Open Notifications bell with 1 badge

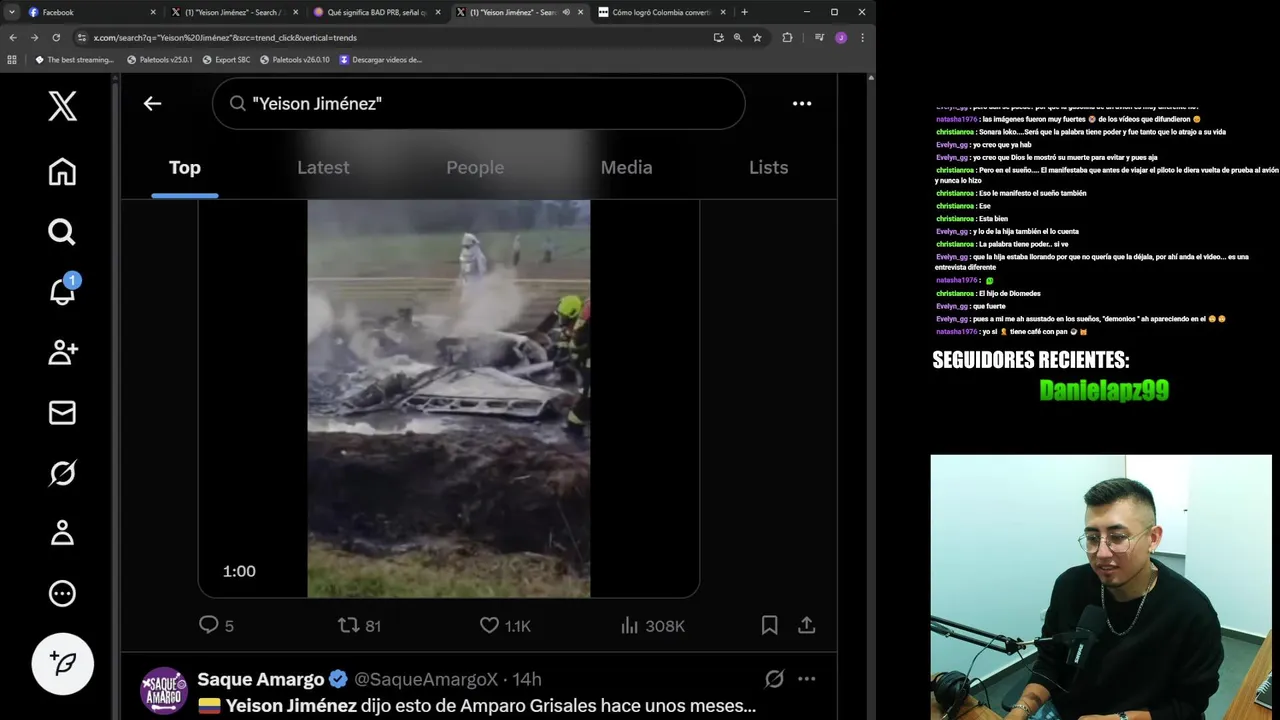coord(62,291)
